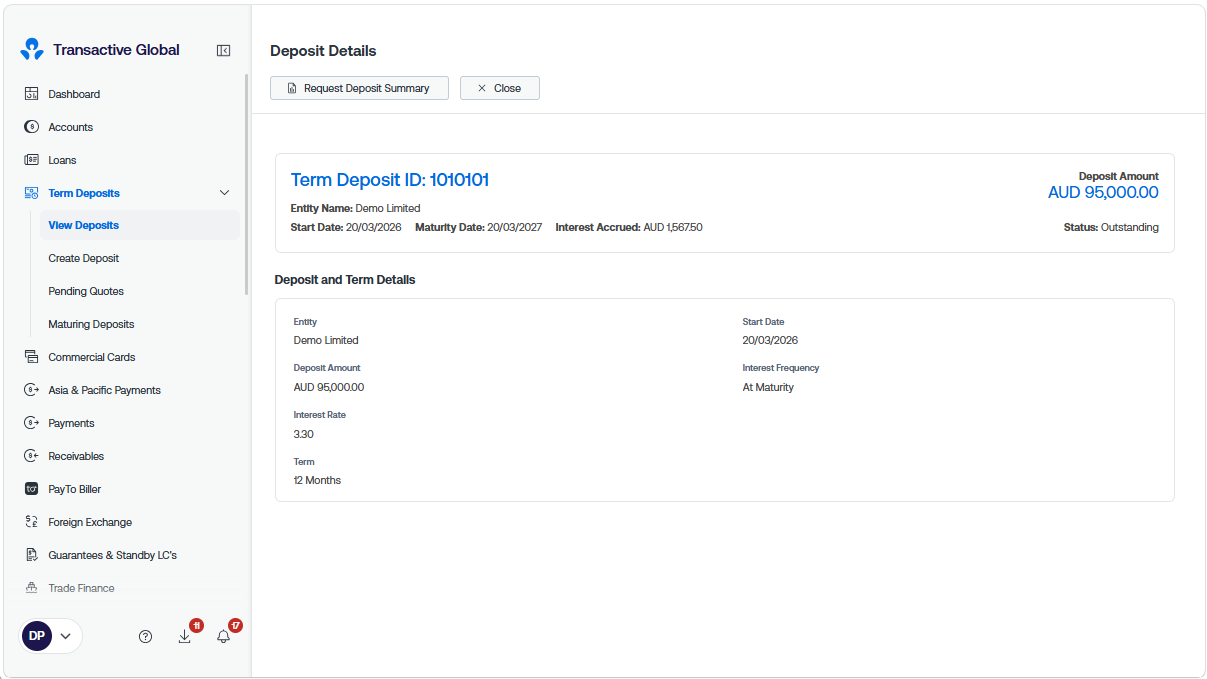Collapse the sidebar panel icon

(x=224, y=50)
